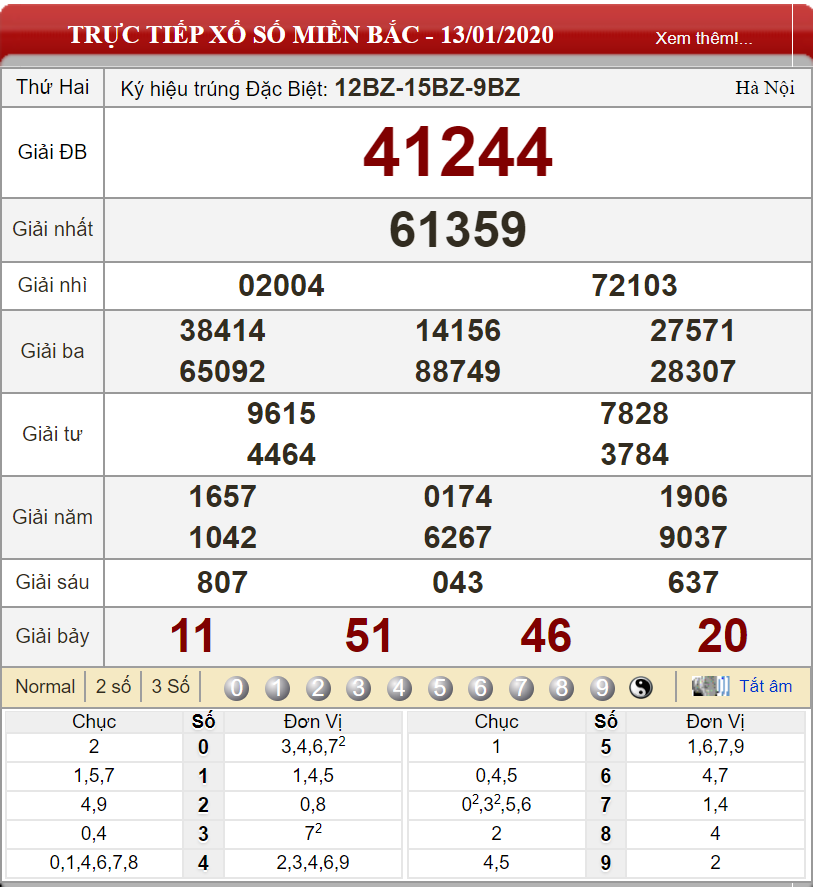
Task: Click fourth prize number 7828
Action: tap(635, 414)
